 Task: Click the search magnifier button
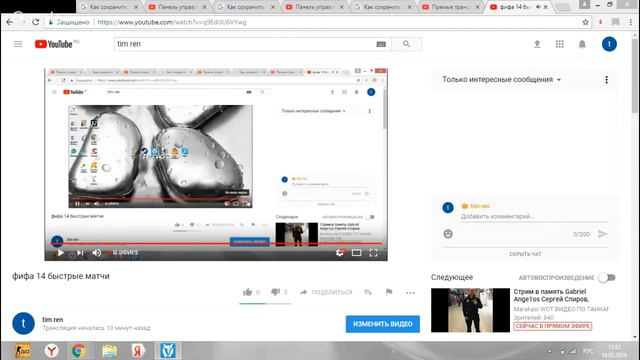406,44
